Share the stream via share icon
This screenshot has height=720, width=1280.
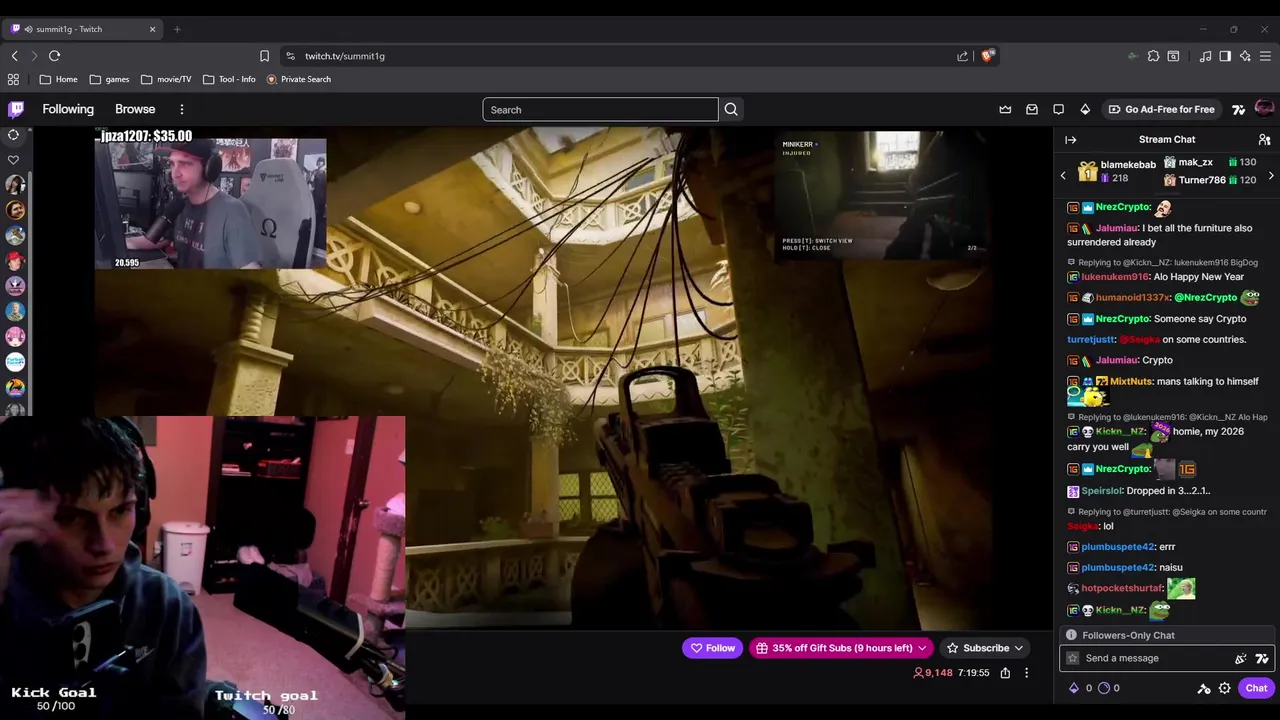click(x=1005, y=673)
